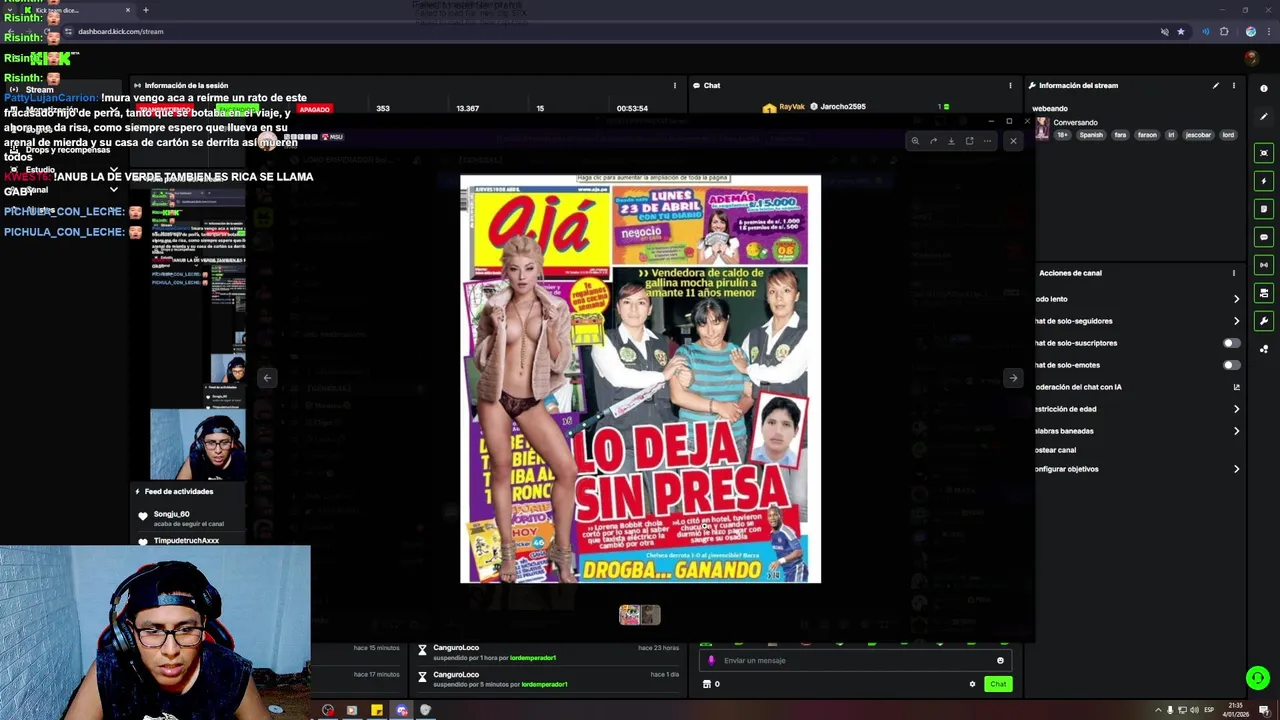The image size is (1280, 720).
Task: Click the shop icon below chat input
Action: 707,684
